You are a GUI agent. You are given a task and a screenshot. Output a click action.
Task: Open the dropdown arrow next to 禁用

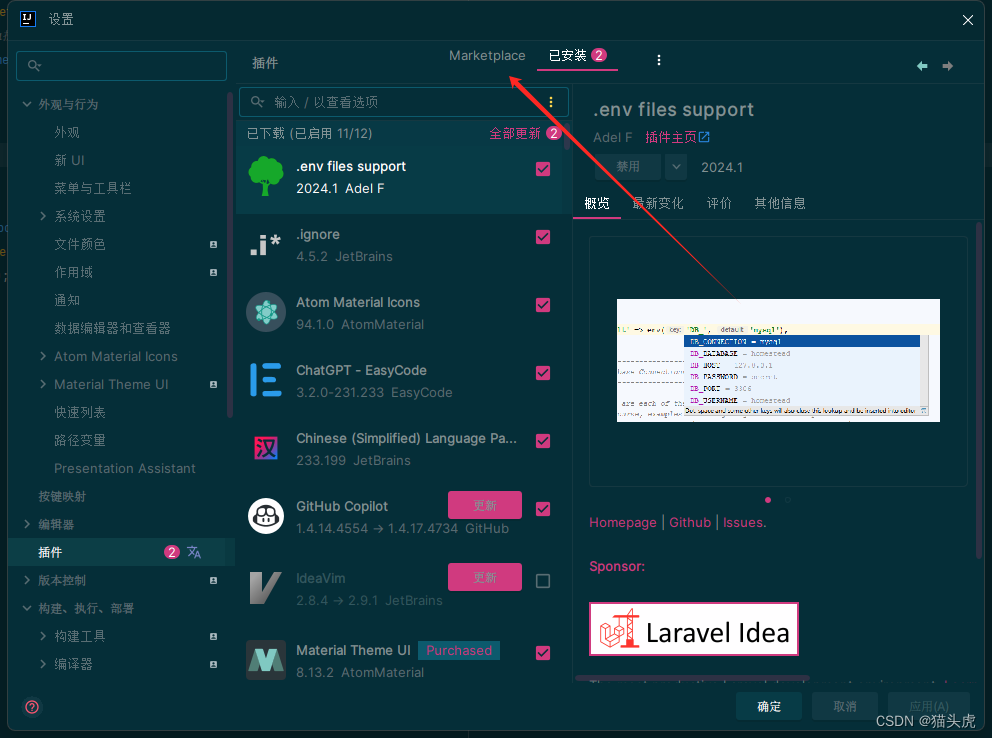(x=676, y=167)
